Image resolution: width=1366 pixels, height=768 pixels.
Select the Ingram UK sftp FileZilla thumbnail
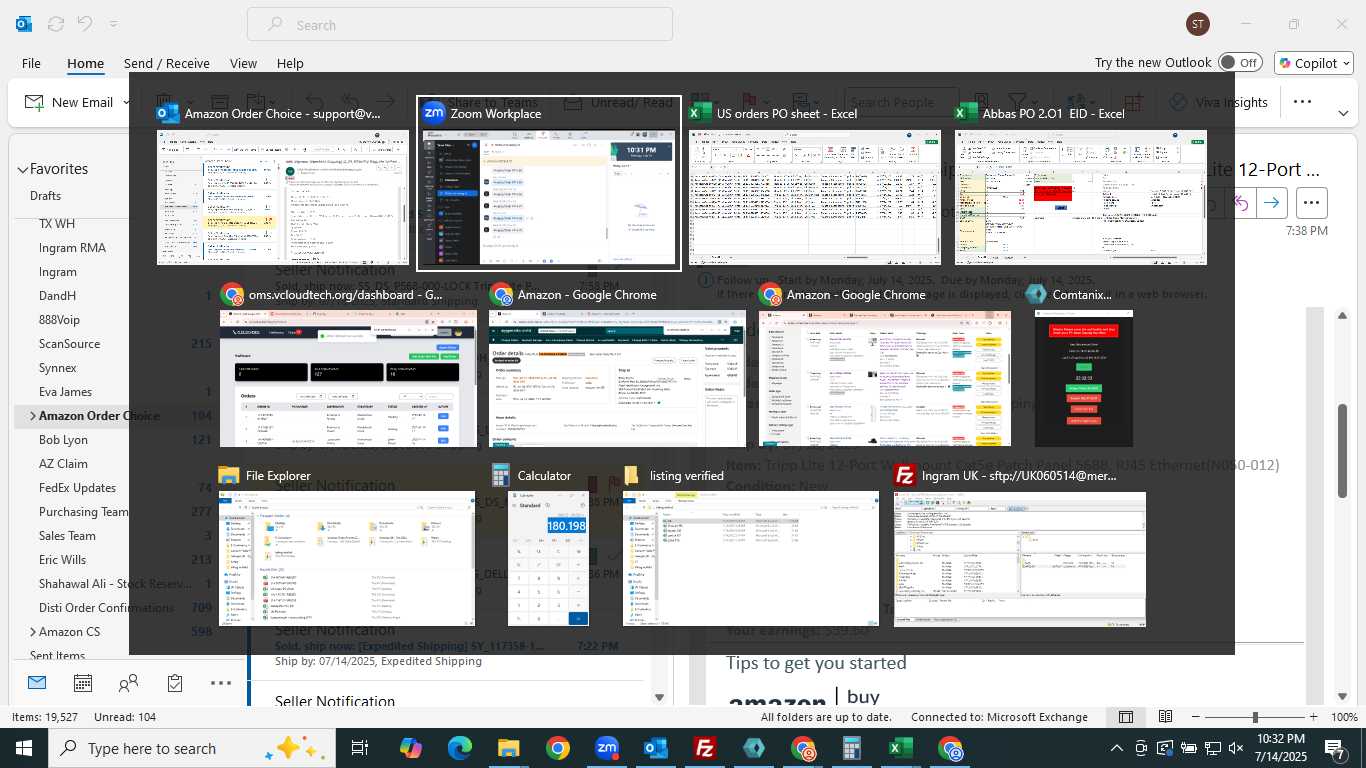click(1020, 546)
